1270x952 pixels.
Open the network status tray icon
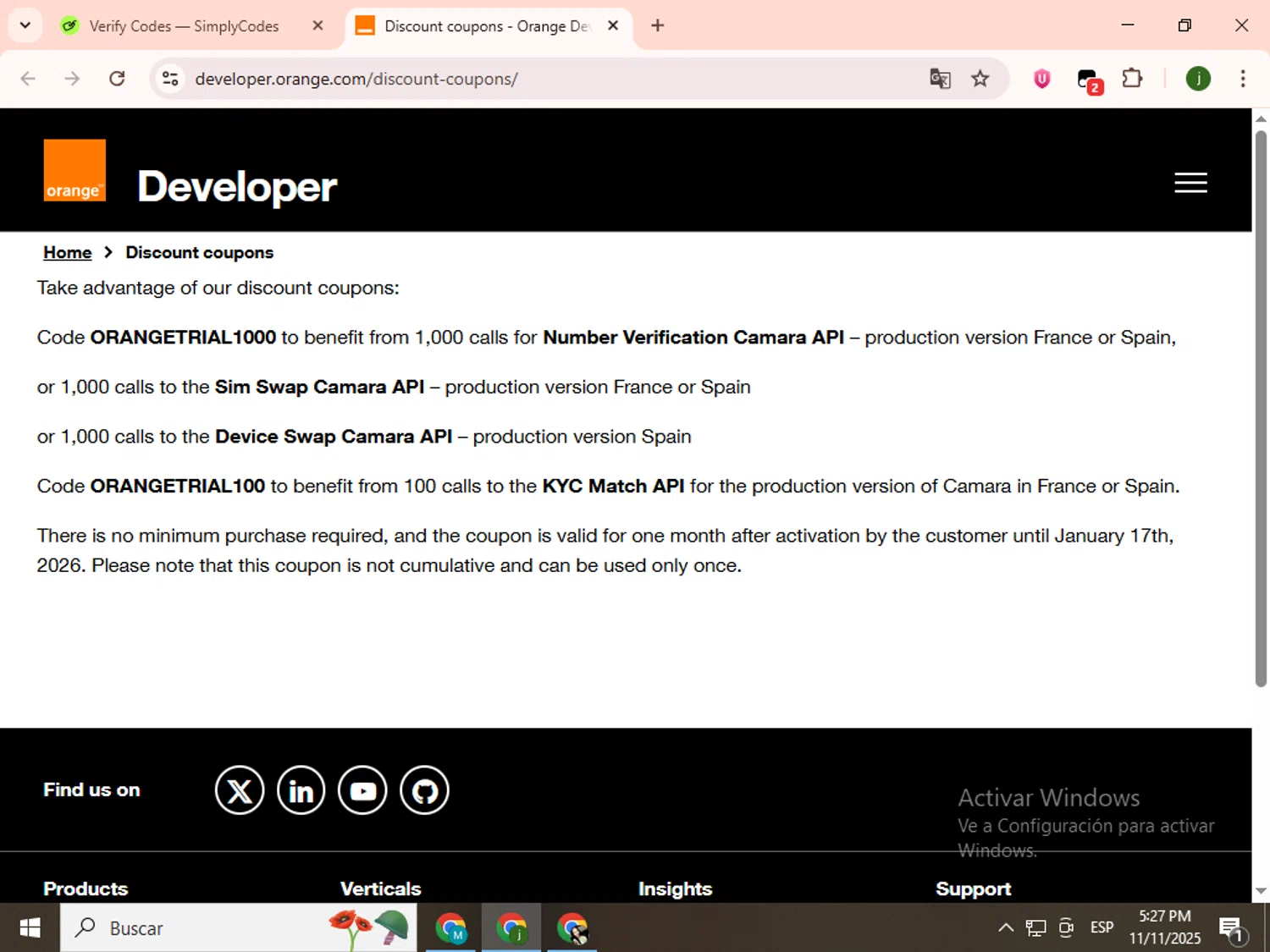pyautogui.click(x=1035, y=928)
